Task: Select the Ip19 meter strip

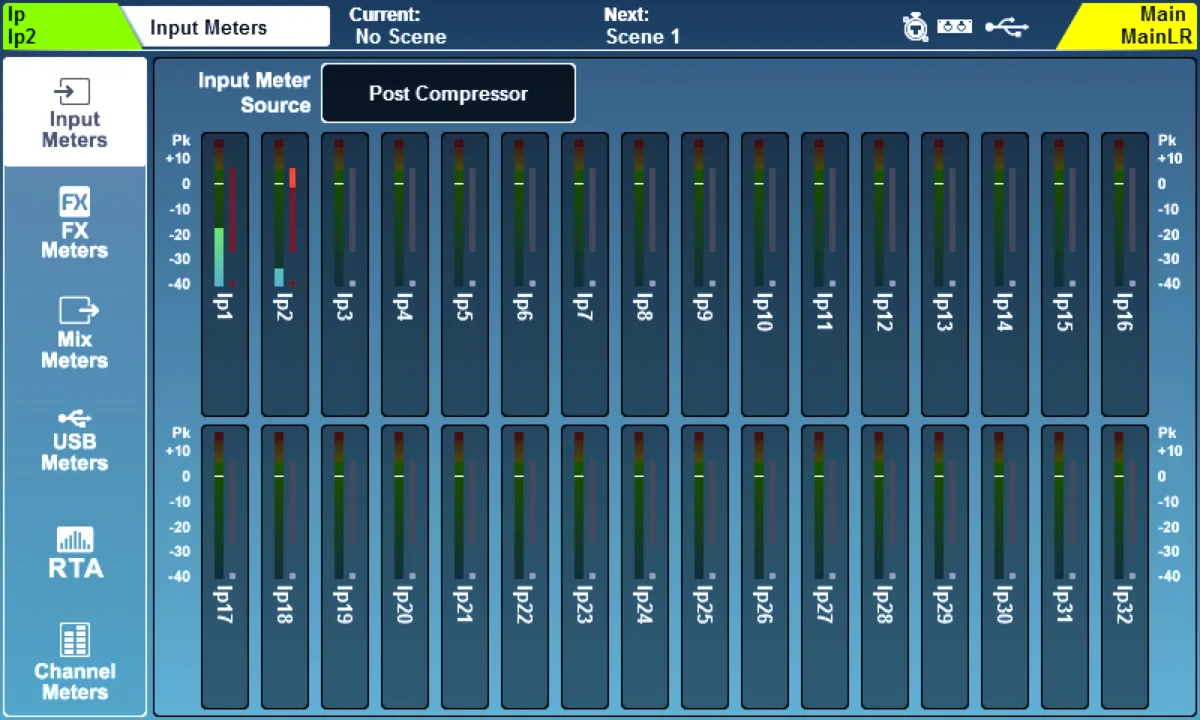Action: 345,567
